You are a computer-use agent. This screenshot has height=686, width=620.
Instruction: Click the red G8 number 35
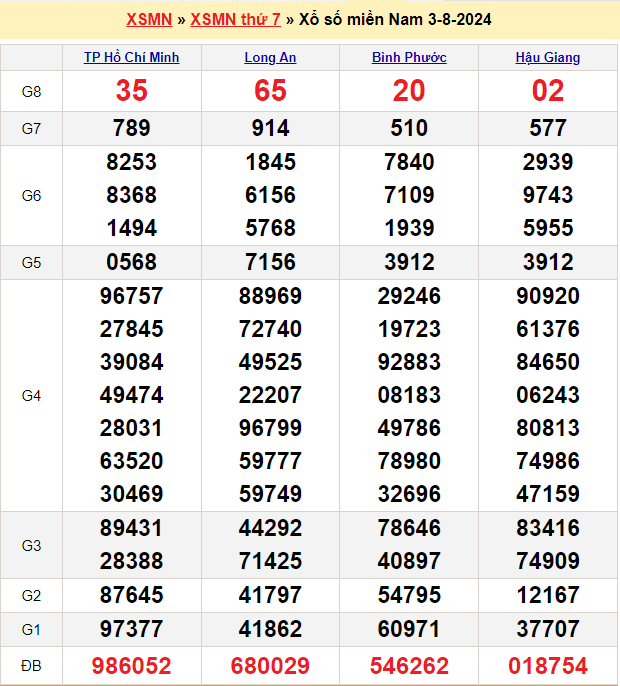pos(131,91)
